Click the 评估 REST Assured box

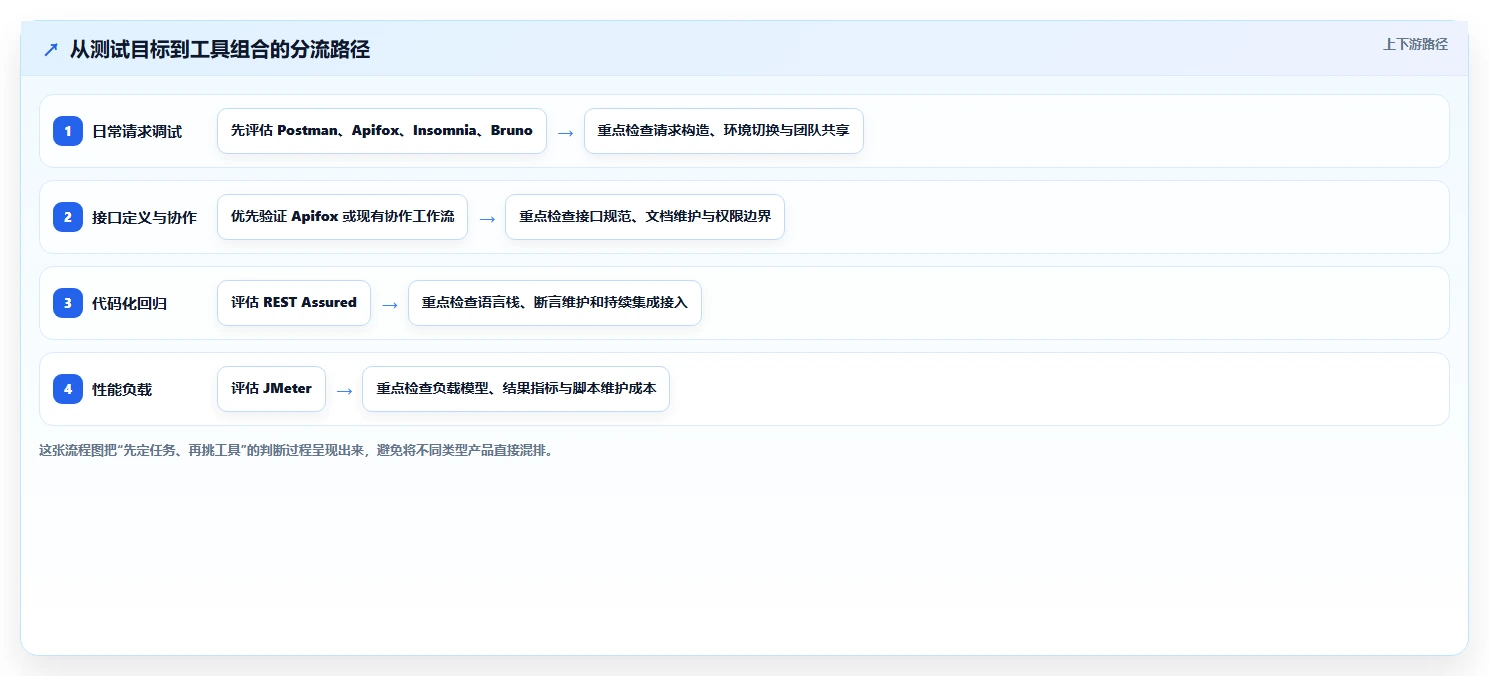point(294,303)
